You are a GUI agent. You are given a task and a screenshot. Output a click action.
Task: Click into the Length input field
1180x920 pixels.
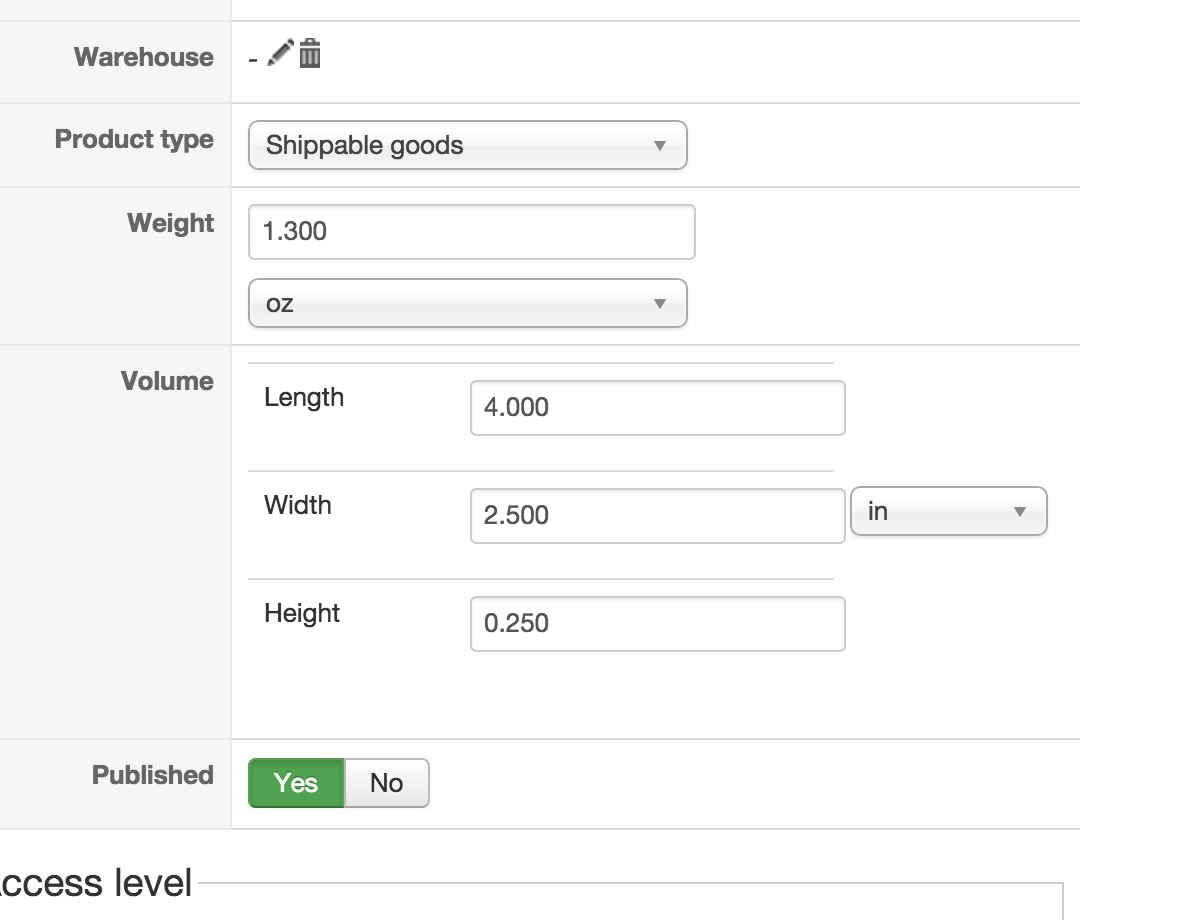tap(657, 408)
